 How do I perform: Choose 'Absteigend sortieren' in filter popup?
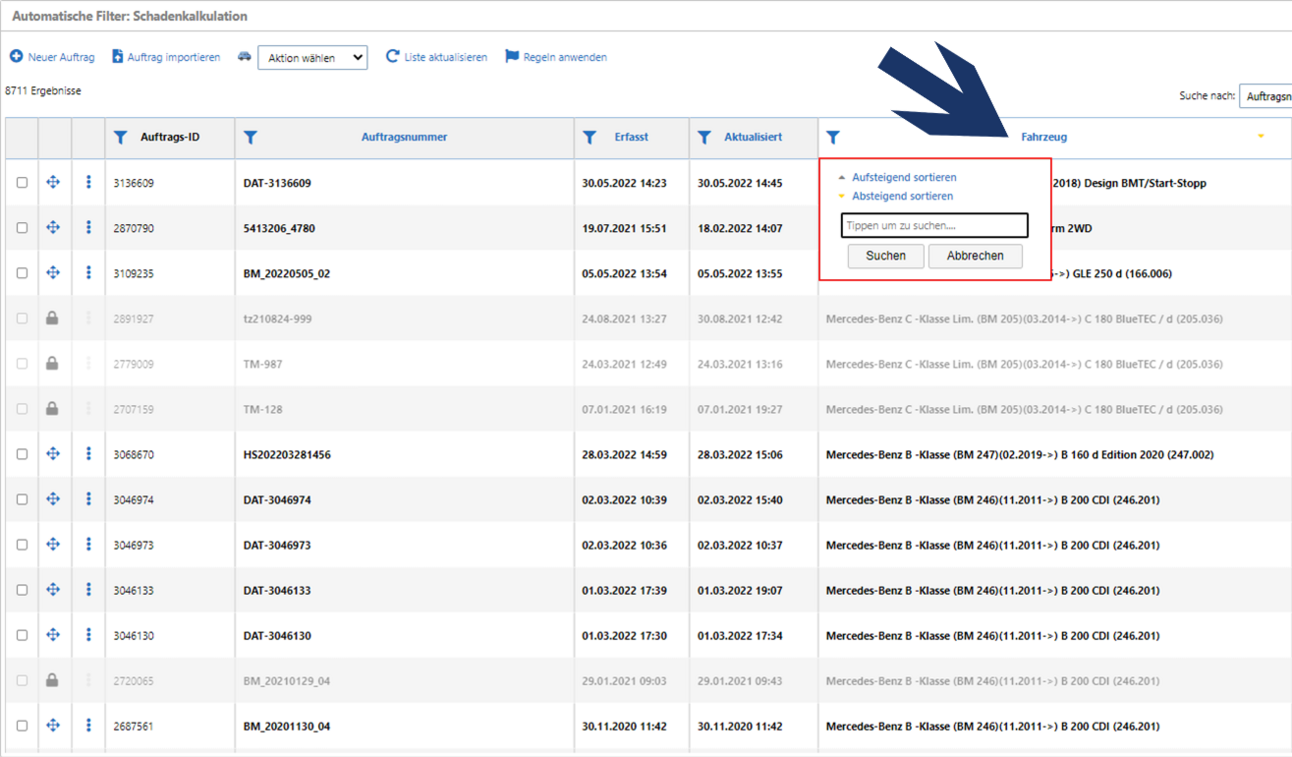click(902, 196)
